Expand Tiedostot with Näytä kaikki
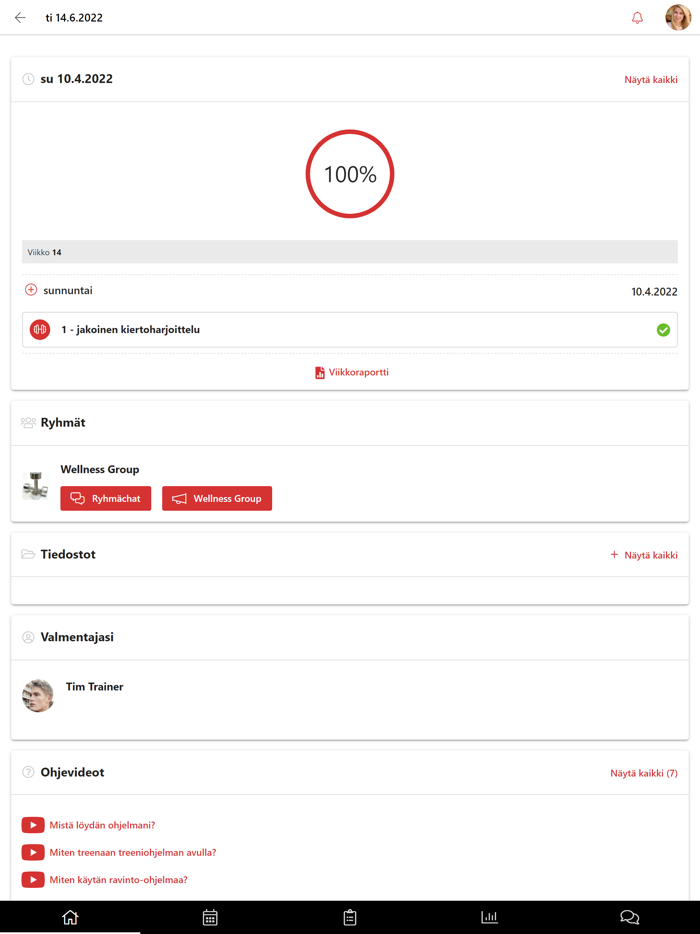The image size is (700, 934). tap(644, 555)
